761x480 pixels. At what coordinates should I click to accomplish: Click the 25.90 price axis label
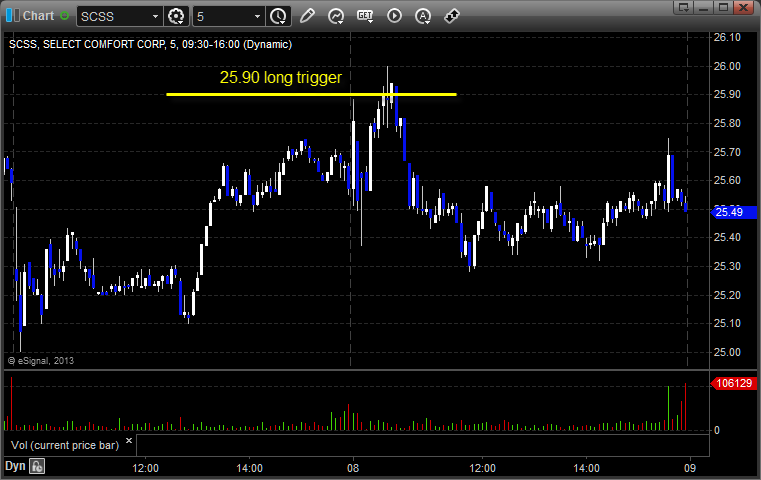point(727,94)
